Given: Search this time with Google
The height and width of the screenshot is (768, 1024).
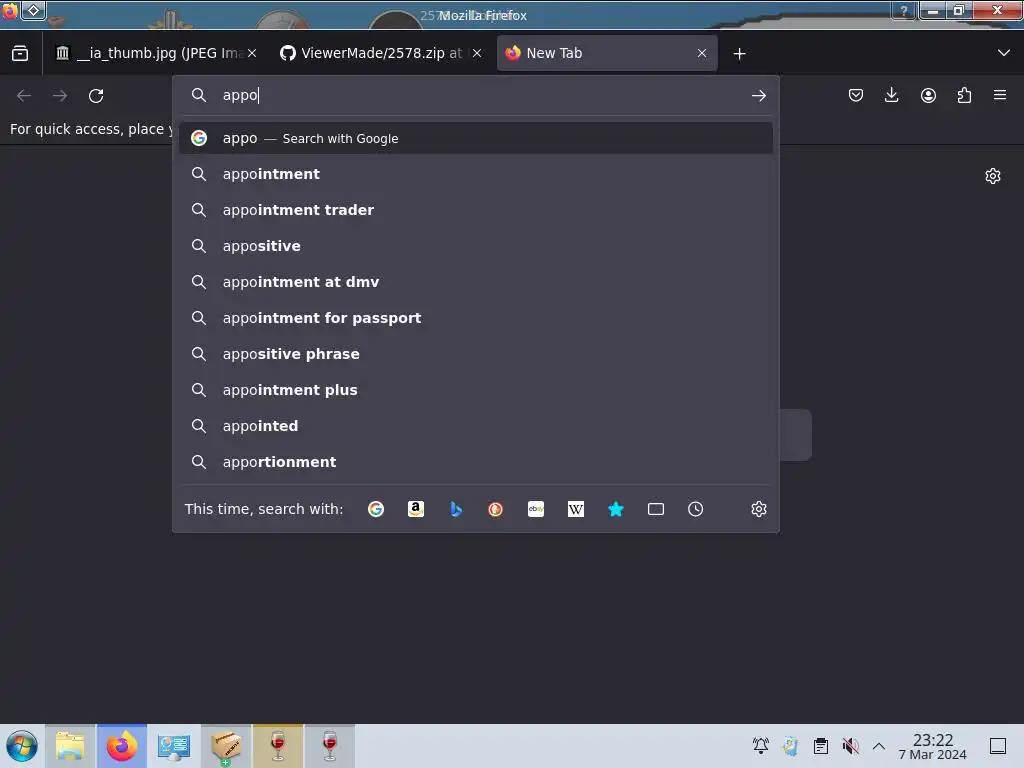Looking at the screenshot, I should coord(376,509).
